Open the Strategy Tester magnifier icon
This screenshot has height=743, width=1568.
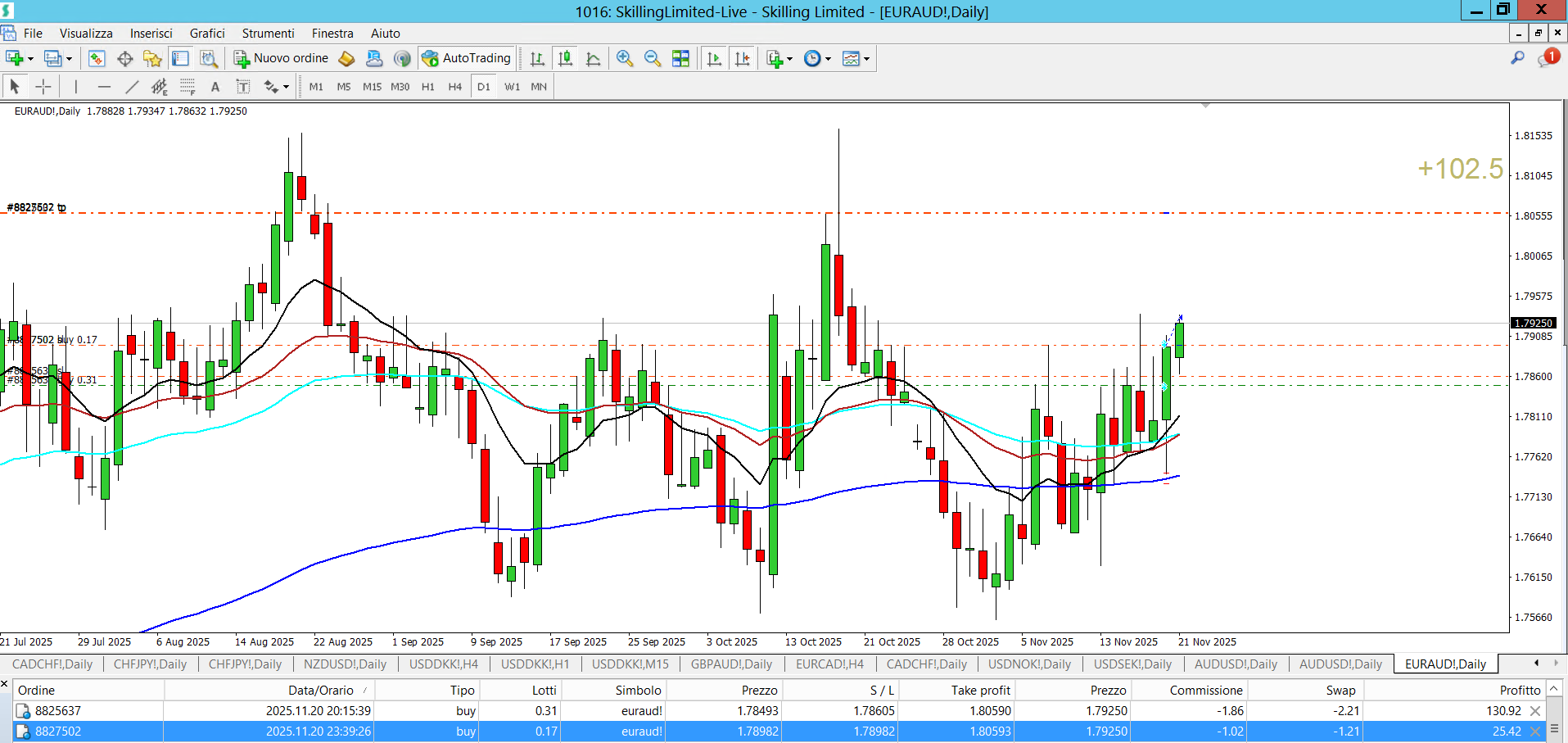point(209,58)
